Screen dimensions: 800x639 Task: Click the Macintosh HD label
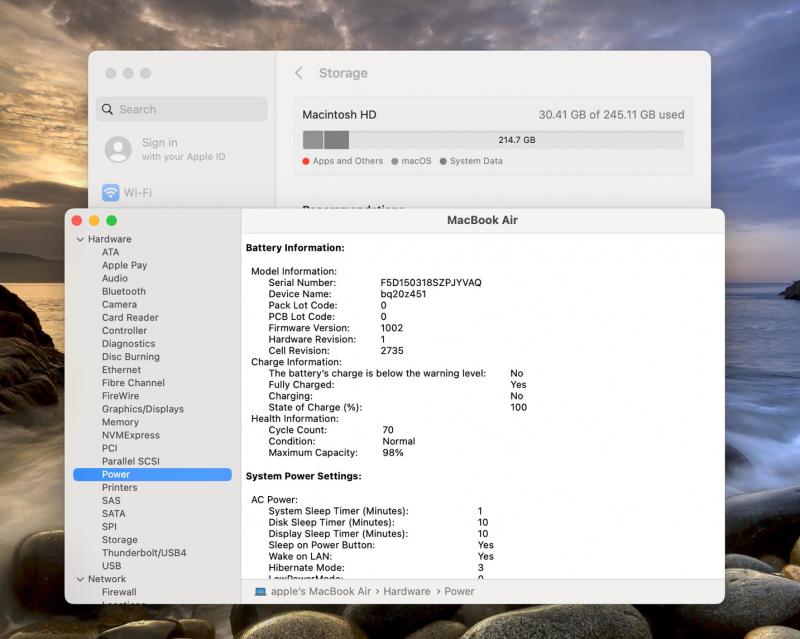pos(339,115)
